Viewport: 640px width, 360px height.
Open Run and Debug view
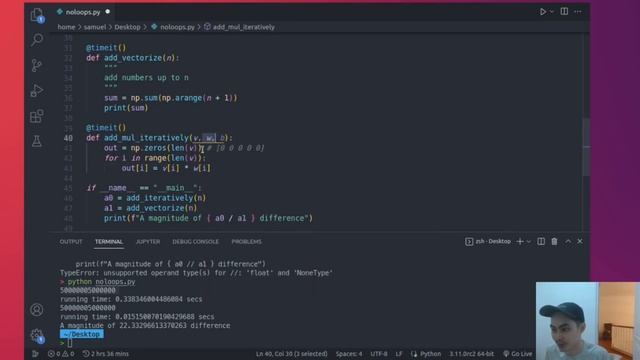tap(37, 91)
